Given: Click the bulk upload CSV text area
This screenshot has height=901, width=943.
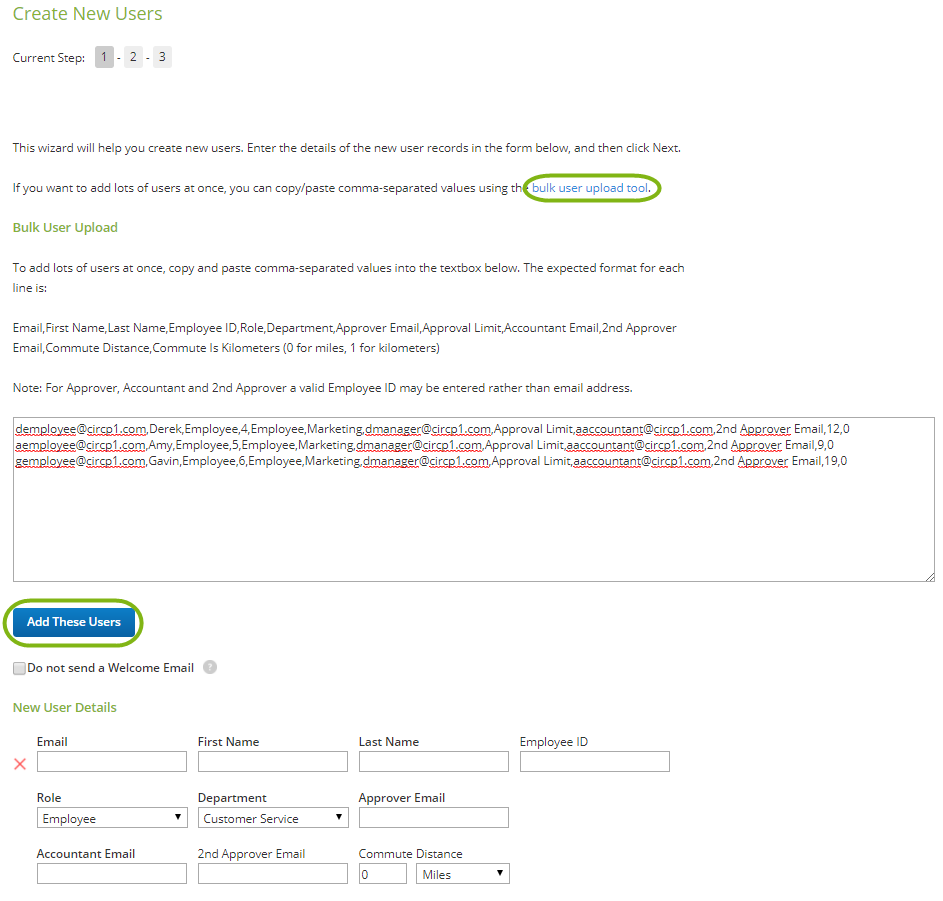Looking at the screenshot, I should point(470,520).
